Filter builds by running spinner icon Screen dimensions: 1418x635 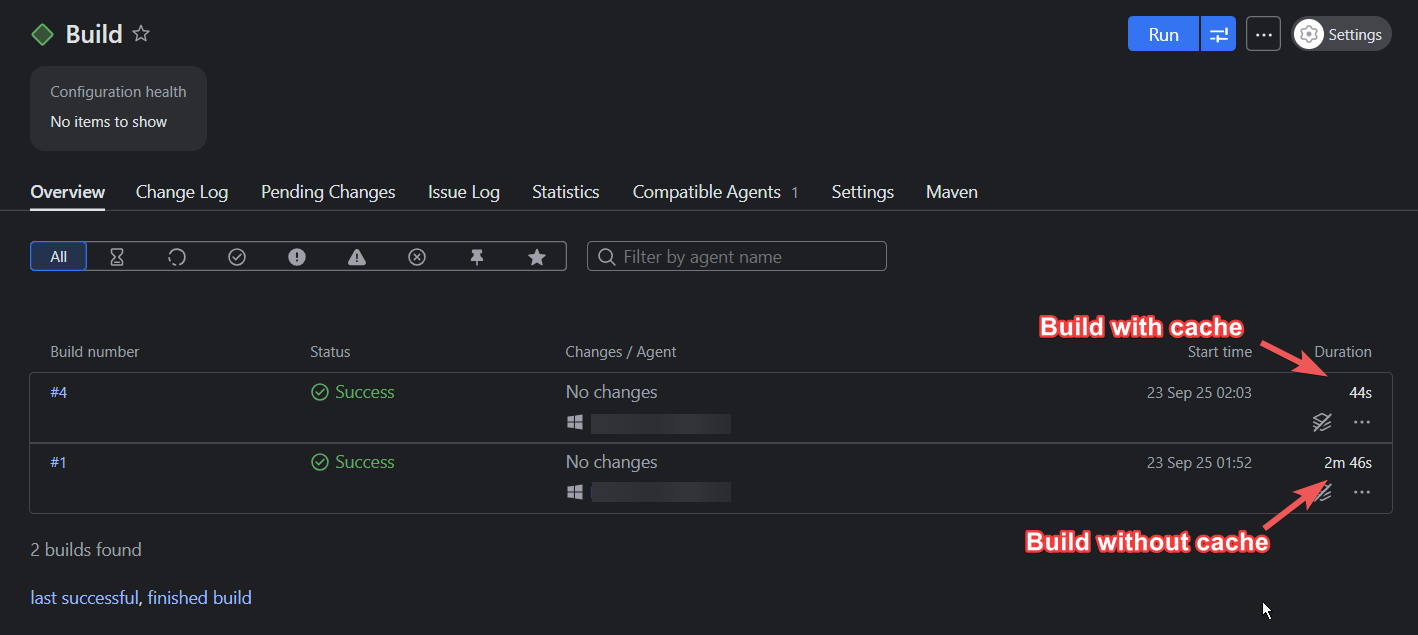(177, 257)
